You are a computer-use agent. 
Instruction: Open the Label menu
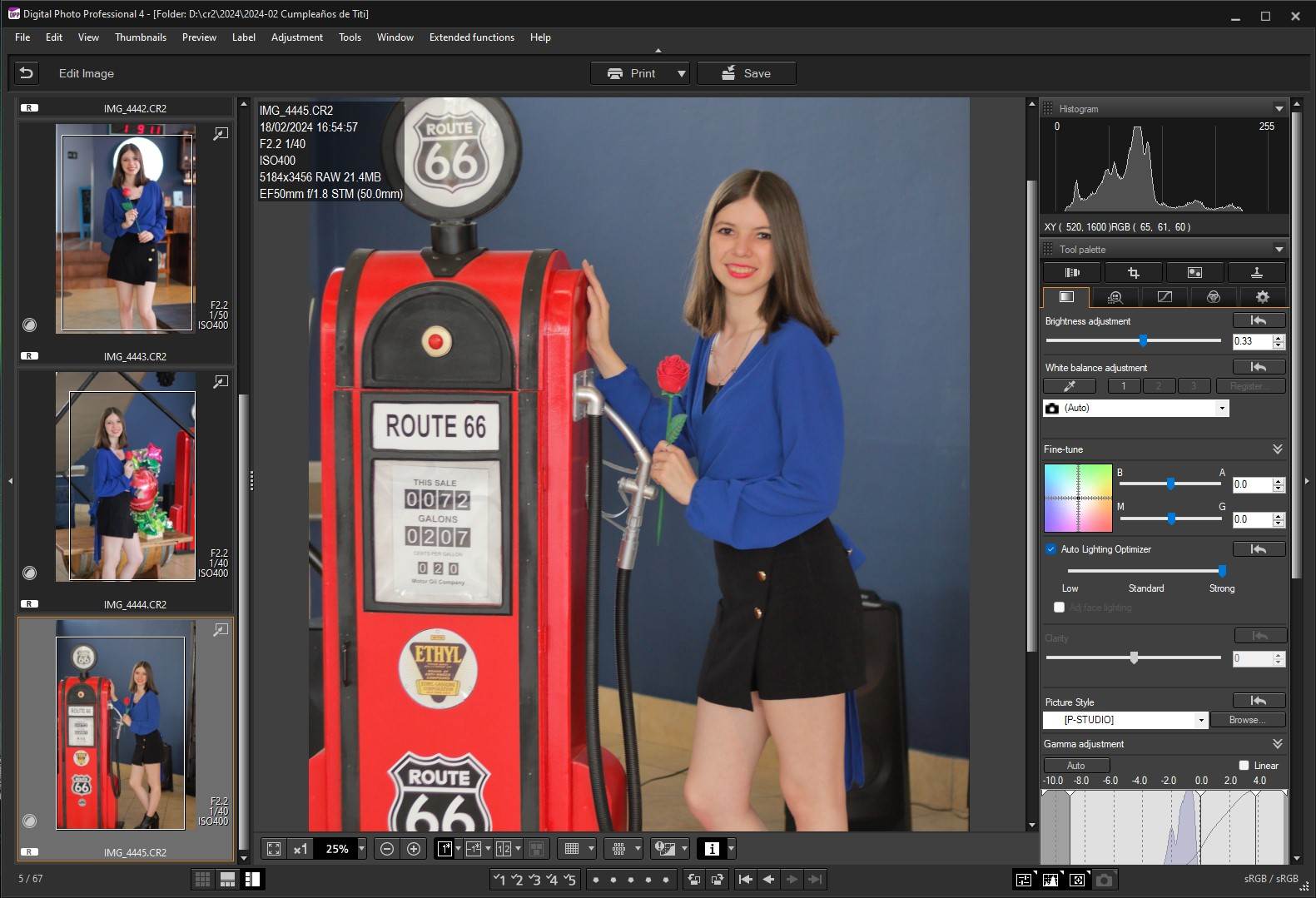244,37
